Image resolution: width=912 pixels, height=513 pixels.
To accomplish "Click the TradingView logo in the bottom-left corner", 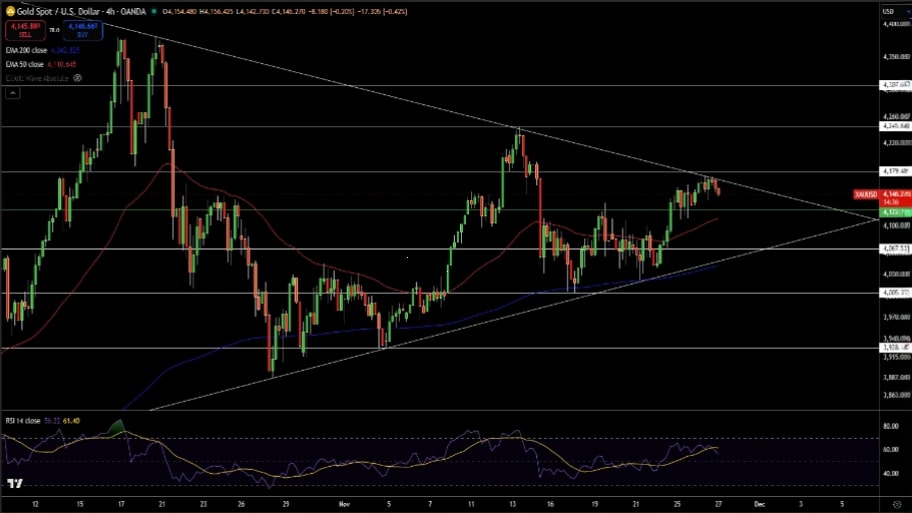I will [x=15, y=484].
